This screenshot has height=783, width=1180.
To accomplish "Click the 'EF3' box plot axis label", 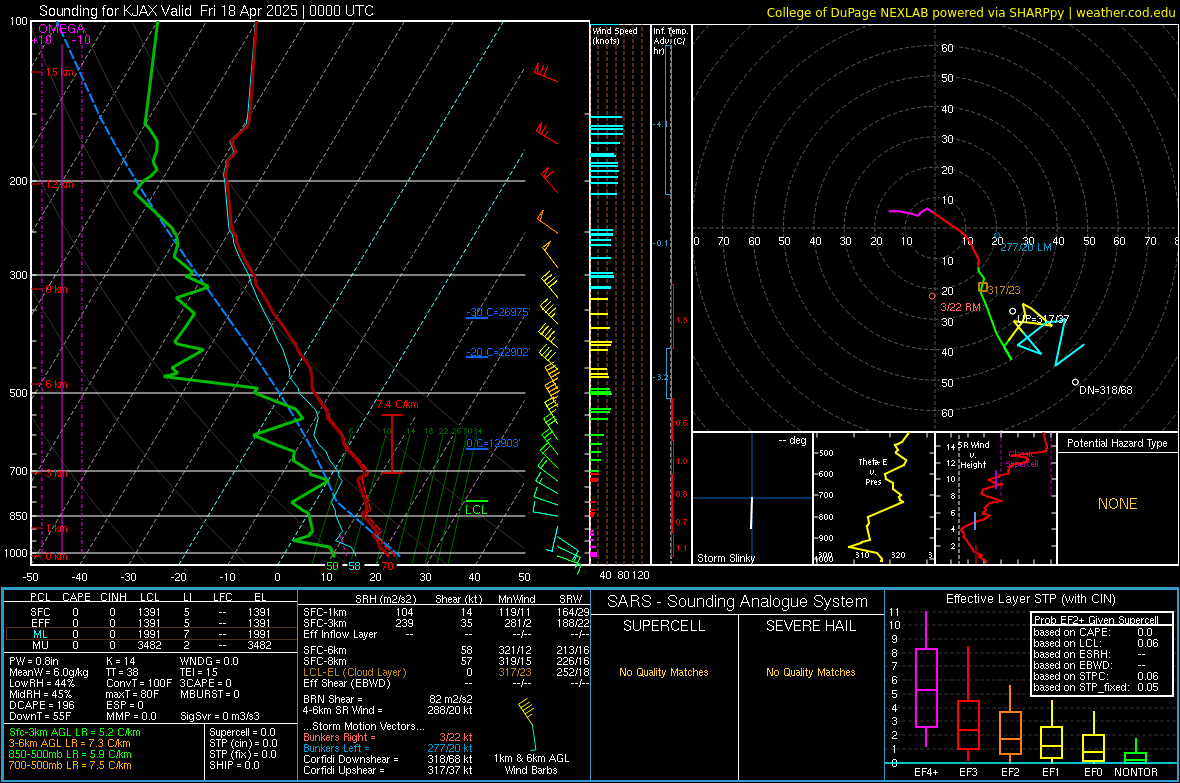I will (968, 772).
